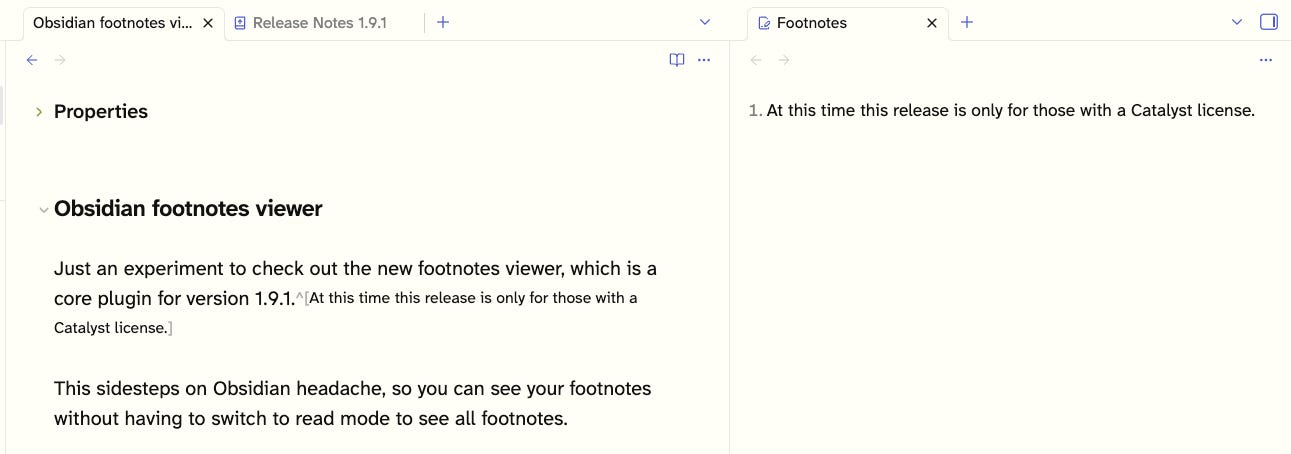Switch to the Obsidian footnotes viewer tab
This screenshot has height=454, width=1291.
tap(112, 22)
